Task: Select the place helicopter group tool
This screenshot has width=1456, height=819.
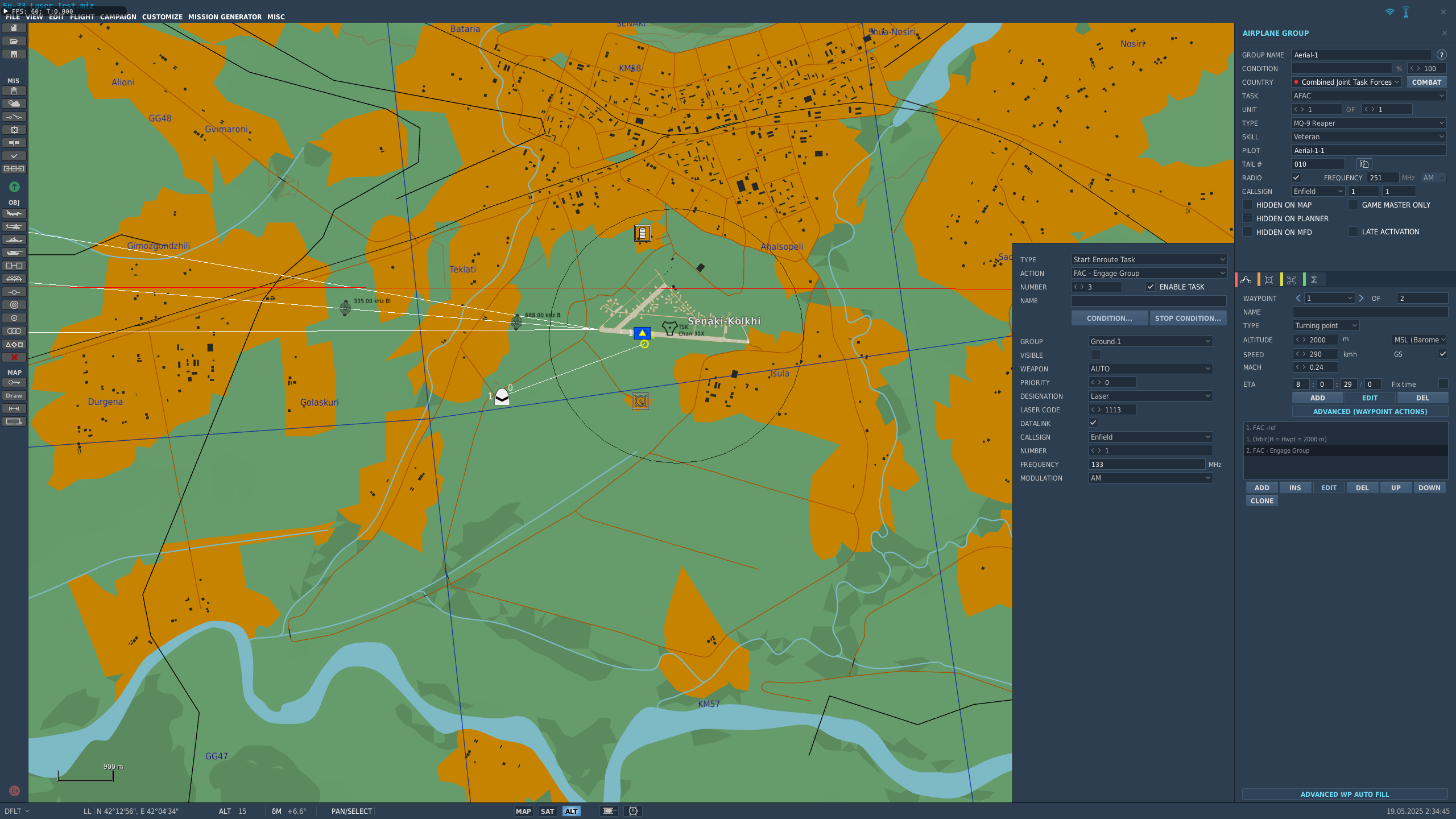Action: [14, 226]
